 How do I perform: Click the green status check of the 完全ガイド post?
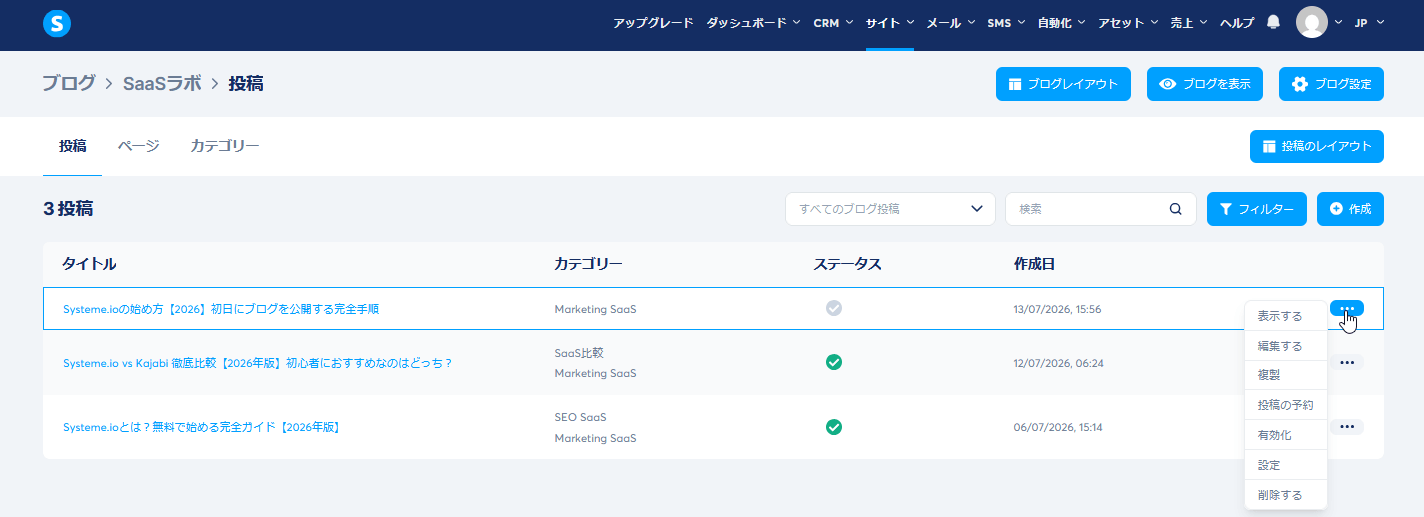coord(834,427)
